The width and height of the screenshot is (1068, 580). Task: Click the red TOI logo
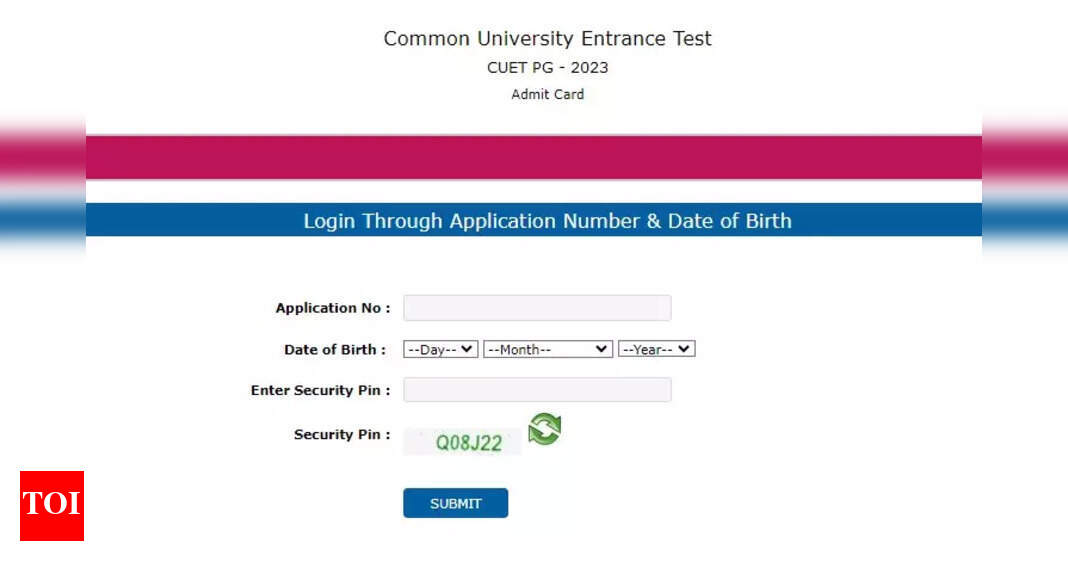tap(52, 506)
